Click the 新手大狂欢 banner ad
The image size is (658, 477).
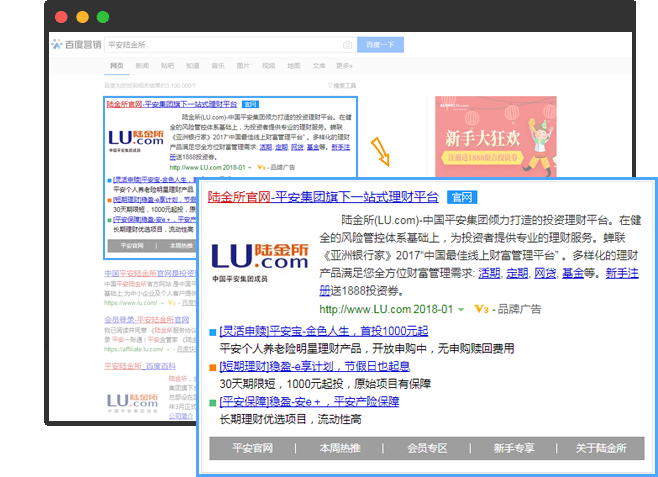(x=496, y=137)
